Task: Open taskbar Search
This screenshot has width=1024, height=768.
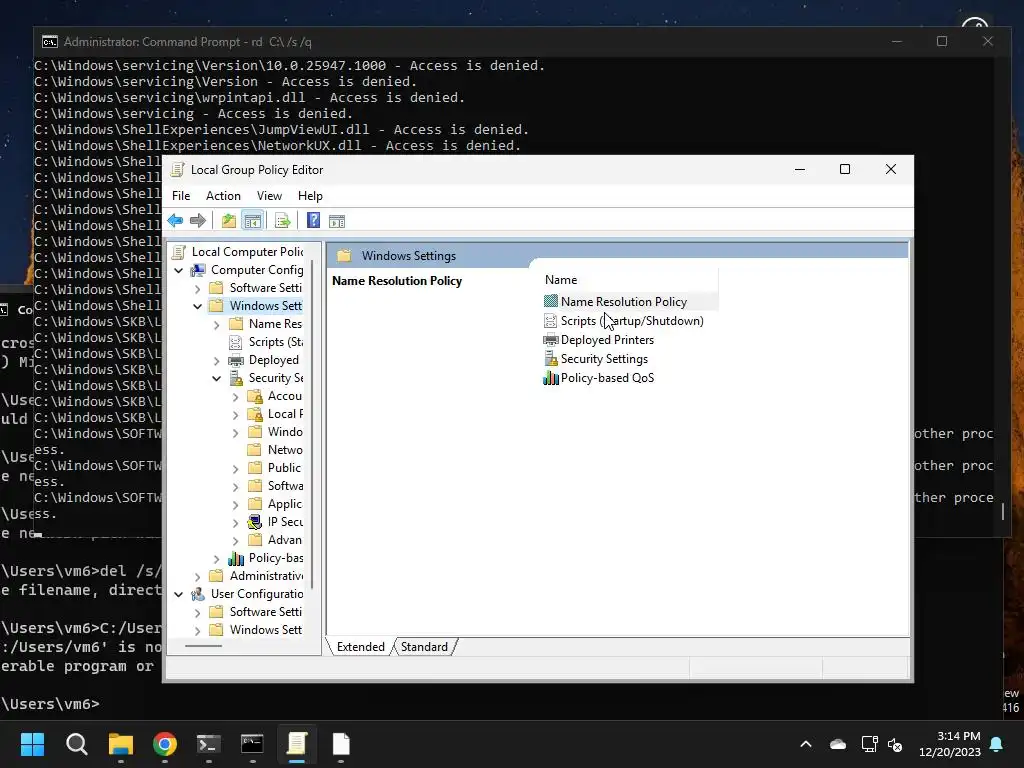Action: click(76, 744)
